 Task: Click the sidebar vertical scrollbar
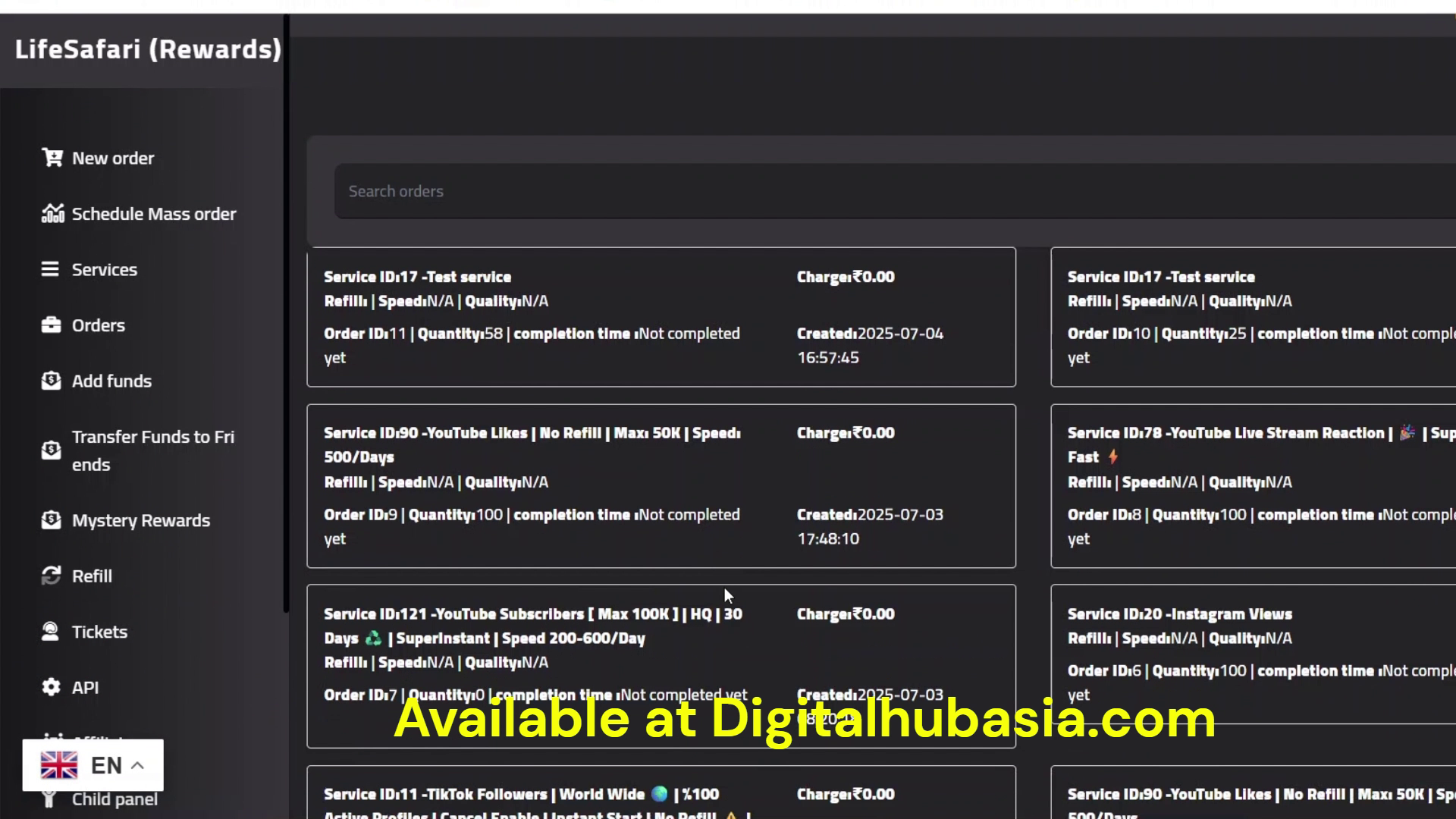[286, 313]
